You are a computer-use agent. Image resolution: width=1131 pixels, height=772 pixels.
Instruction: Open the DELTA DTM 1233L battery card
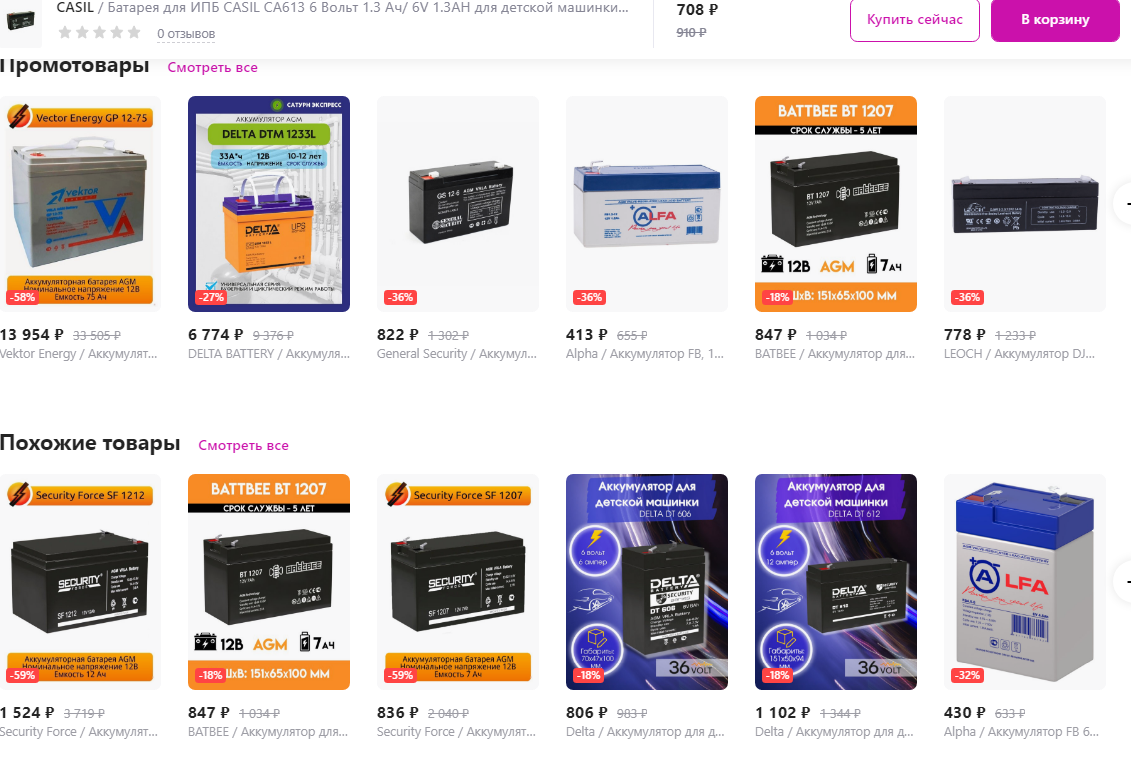click(x=268, y=203)
